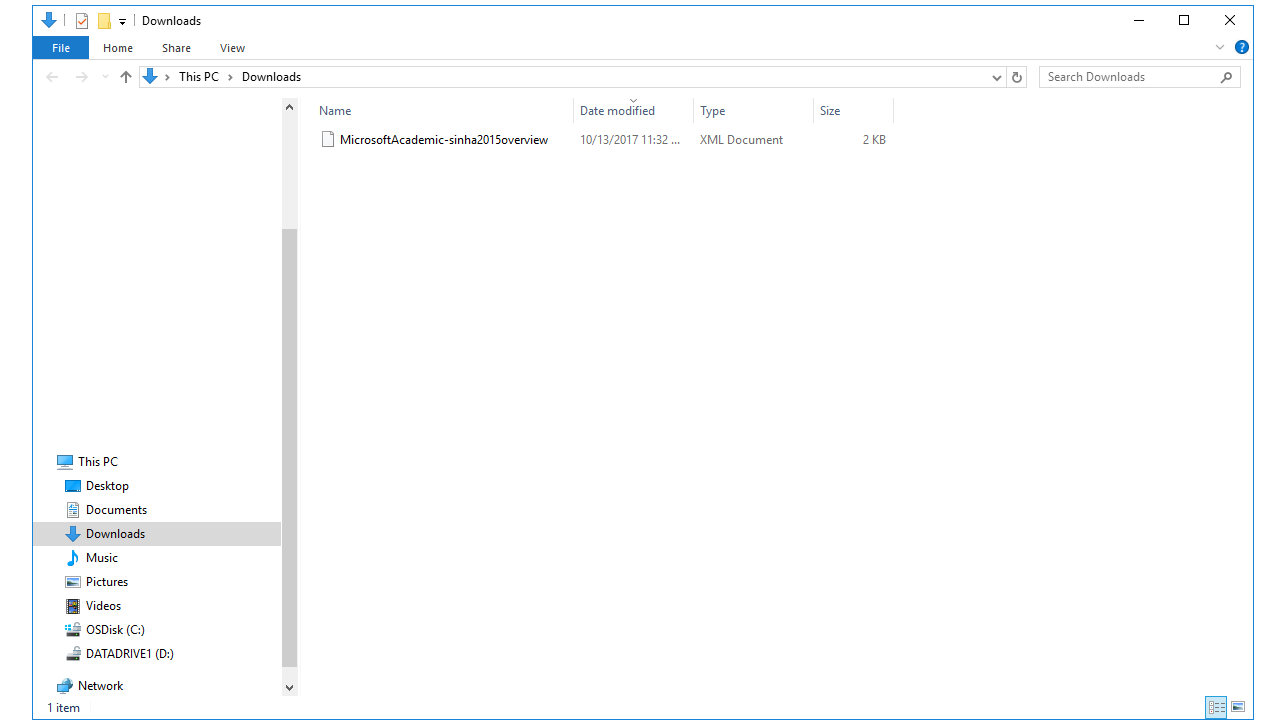Open recent locations dropdown arrow
This screenshot has width=1280, height=720.
(105, 77)
